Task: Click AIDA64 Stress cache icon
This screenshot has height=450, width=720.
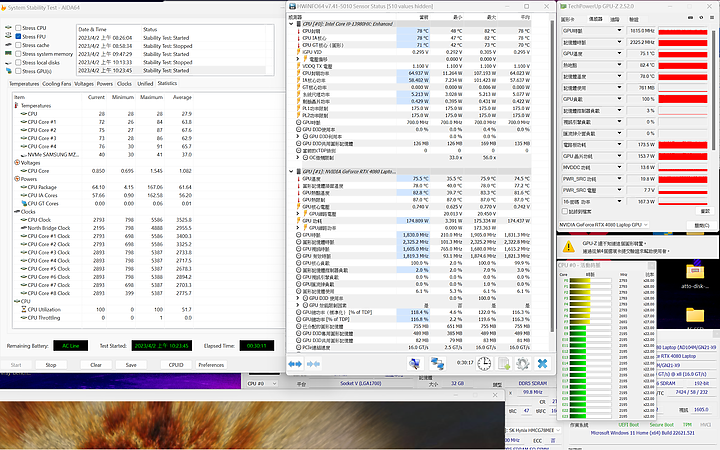Action: [8, 45]
